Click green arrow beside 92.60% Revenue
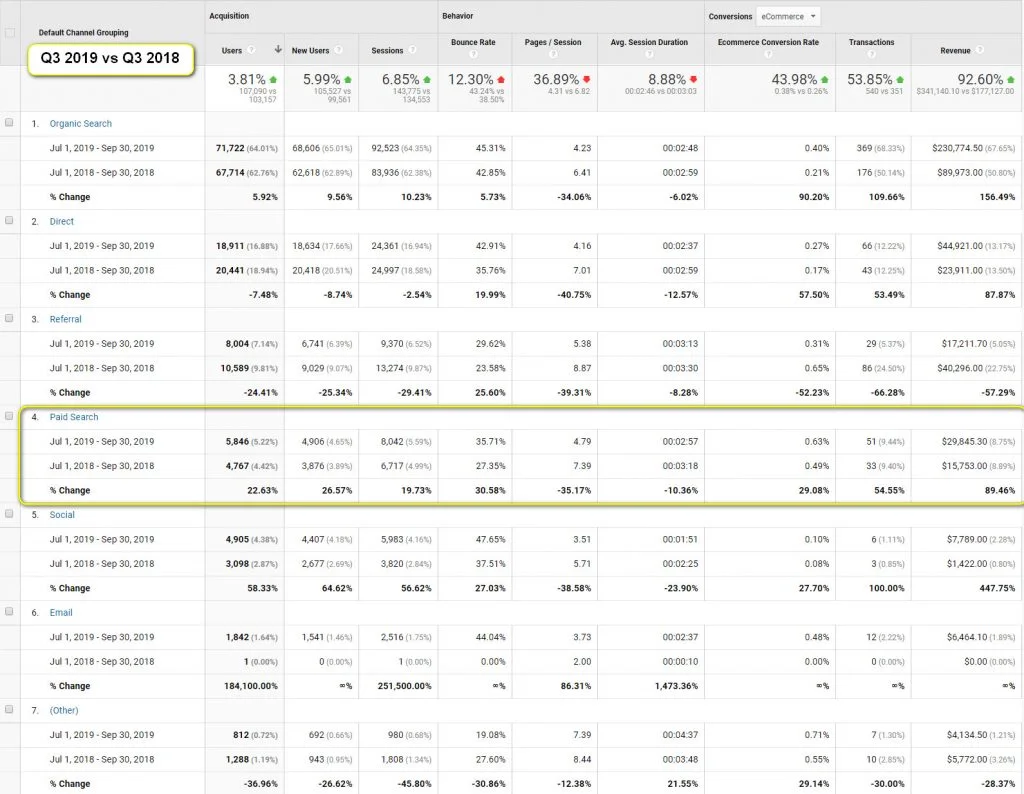This screenshot has height=794, width=1024. pos(1011,80)
